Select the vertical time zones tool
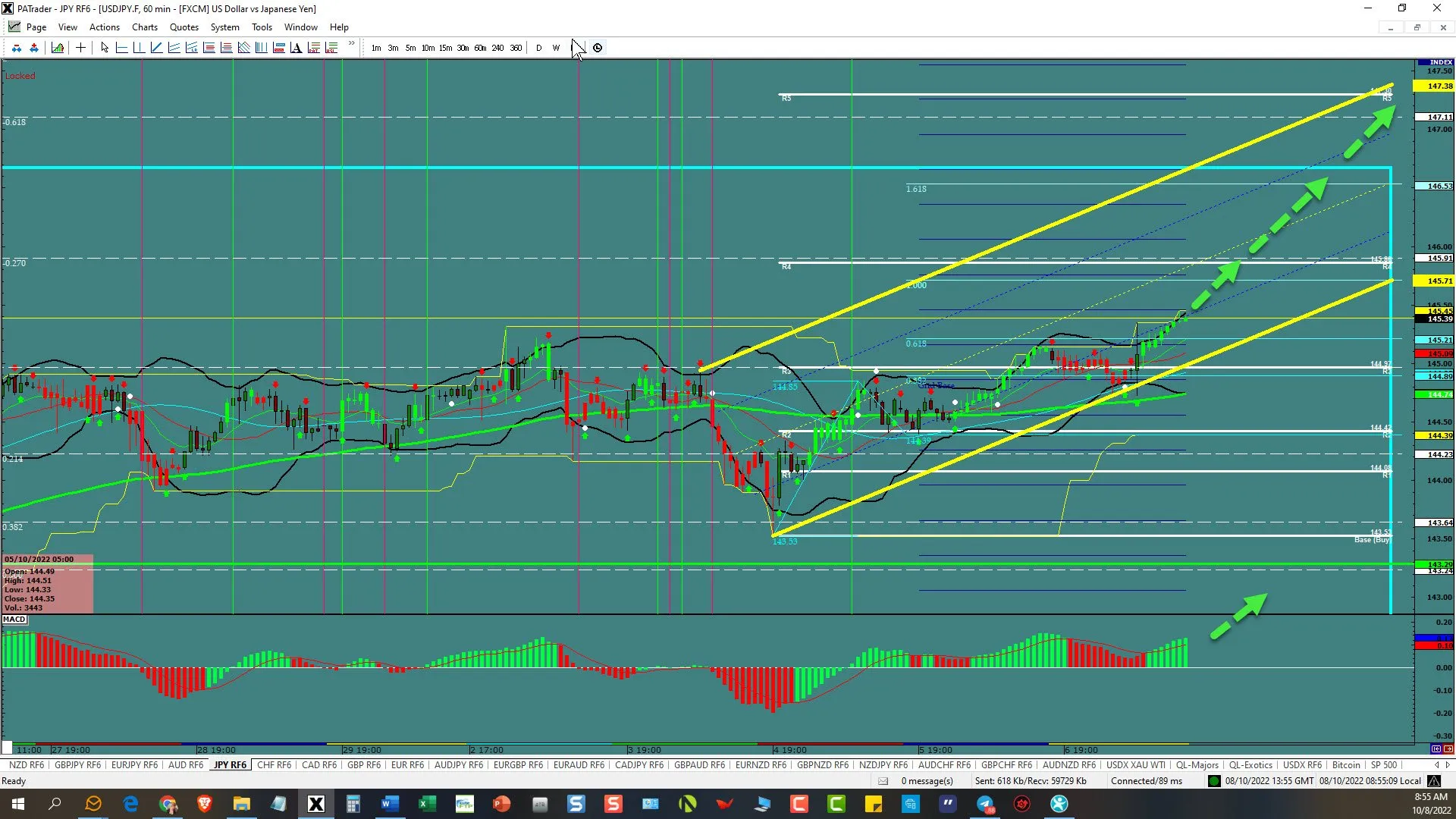 click(261, 48)
